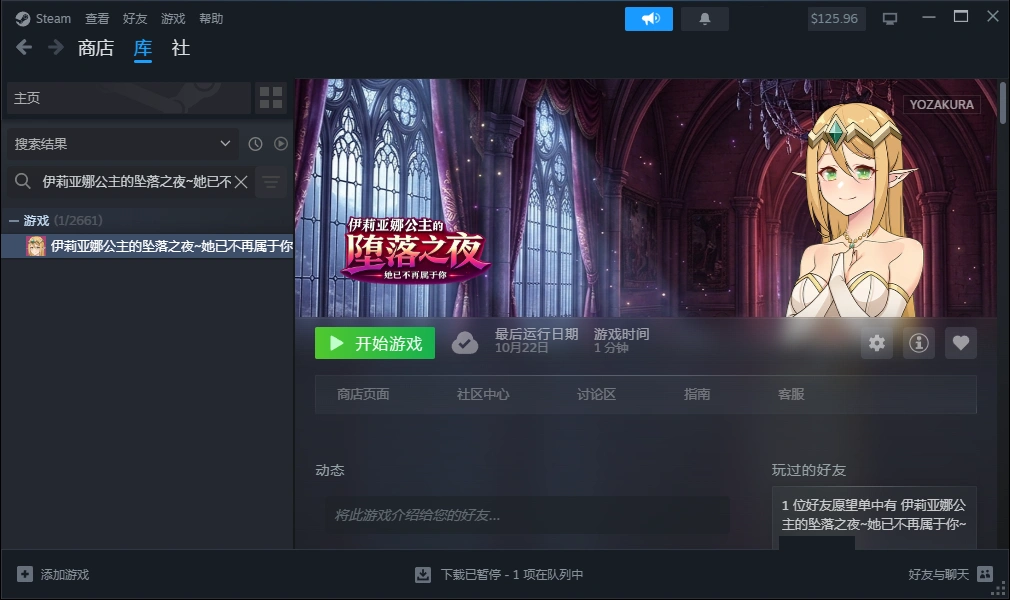Open the 讨论区 link
The image size is (1010, 600).
coord(596,394)
